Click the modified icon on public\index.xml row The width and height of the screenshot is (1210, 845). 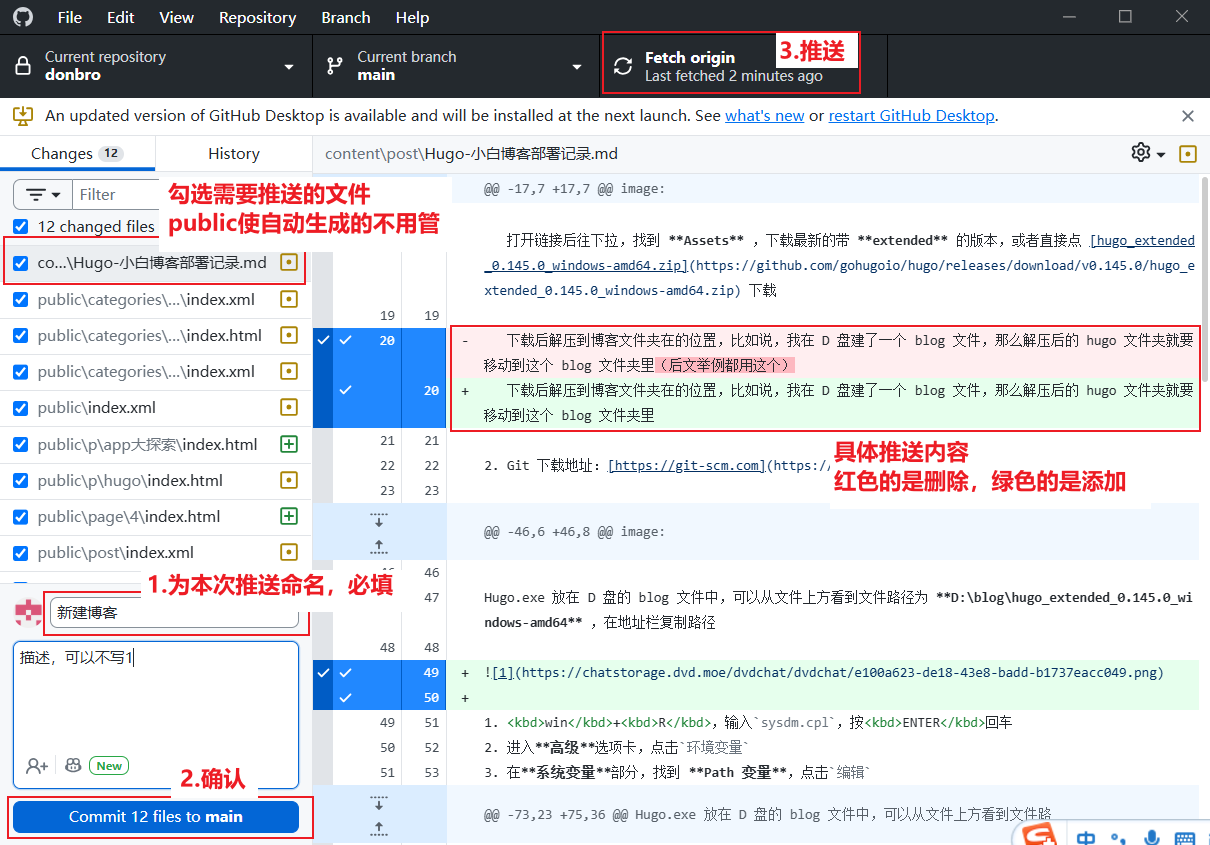tap(288, 407)
